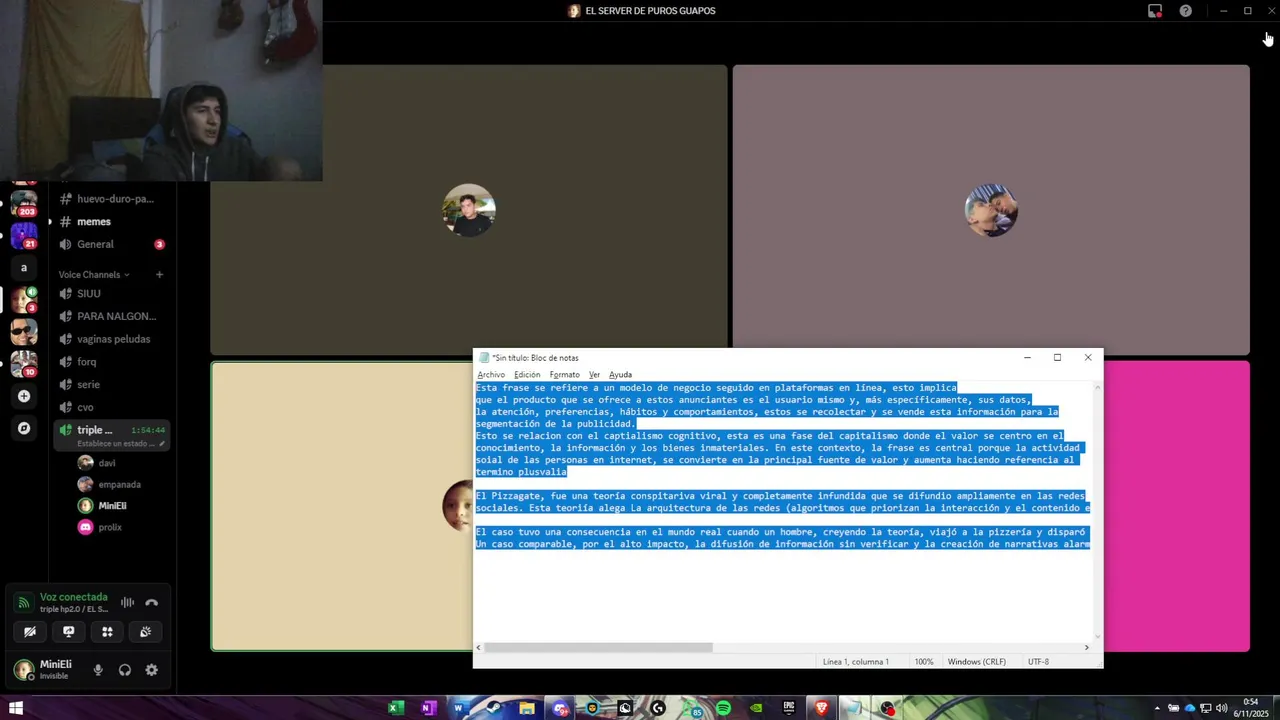Image resolution: width=1280 pixels, height=720 pixels.
Task: Open Discord user settings gear
Action: pyautogui.click(x=152, y=670)
